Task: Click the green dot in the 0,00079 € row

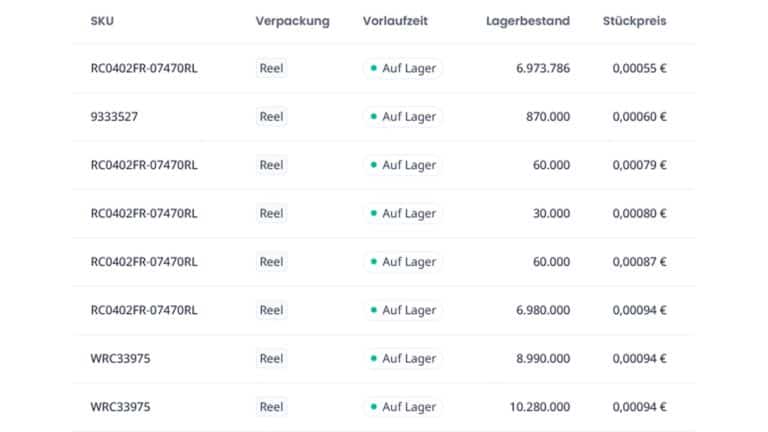Action: click(x=374, y=165)
